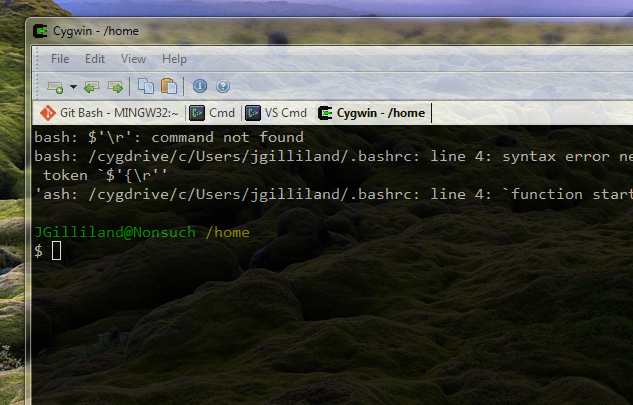Click the 'syntax error' text on line two
This screenshot has height=405, width=633.
(556, 157)
